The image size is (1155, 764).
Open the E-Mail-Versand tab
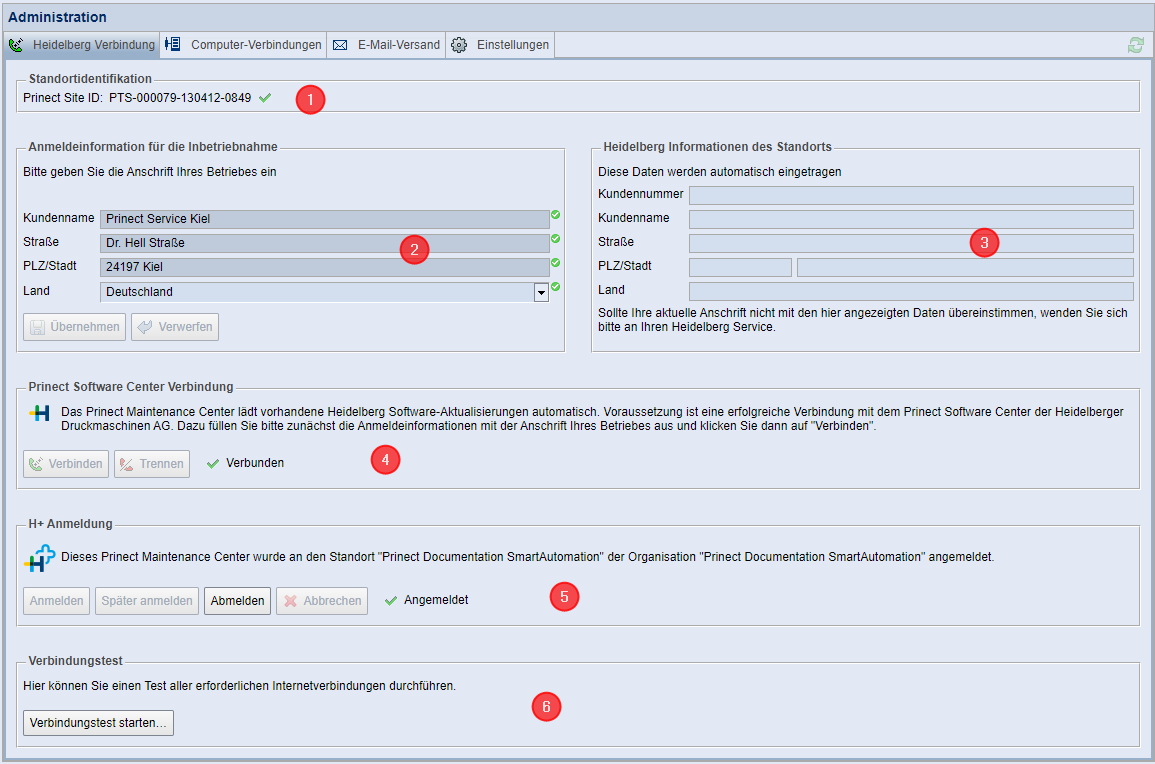(x=386, y=45)
